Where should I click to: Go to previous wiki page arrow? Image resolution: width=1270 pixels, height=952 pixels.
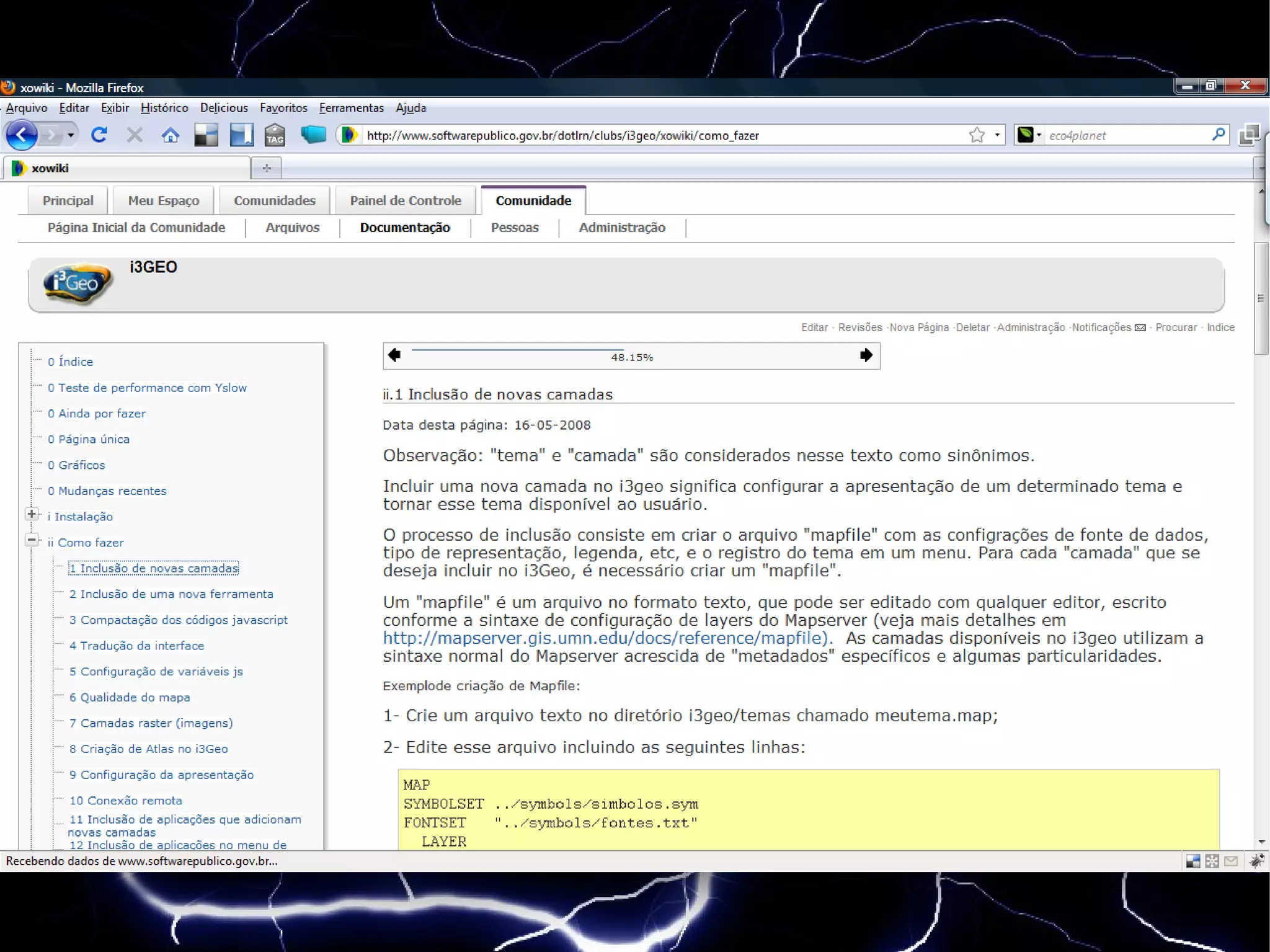[x=394, y=355]
